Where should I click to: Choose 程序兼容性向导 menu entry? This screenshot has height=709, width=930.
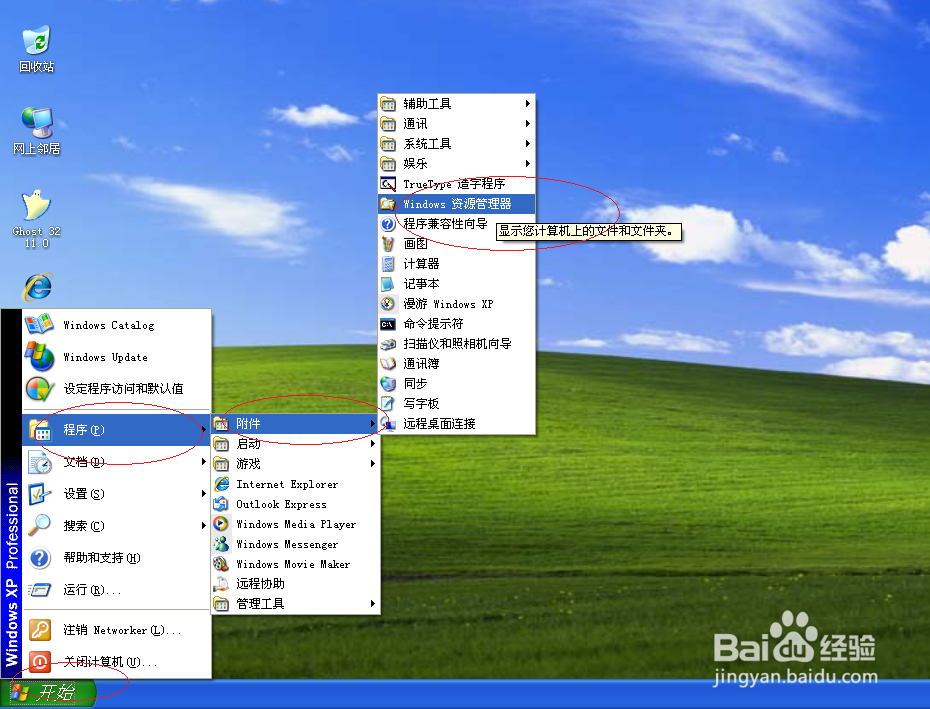(456, 224)
